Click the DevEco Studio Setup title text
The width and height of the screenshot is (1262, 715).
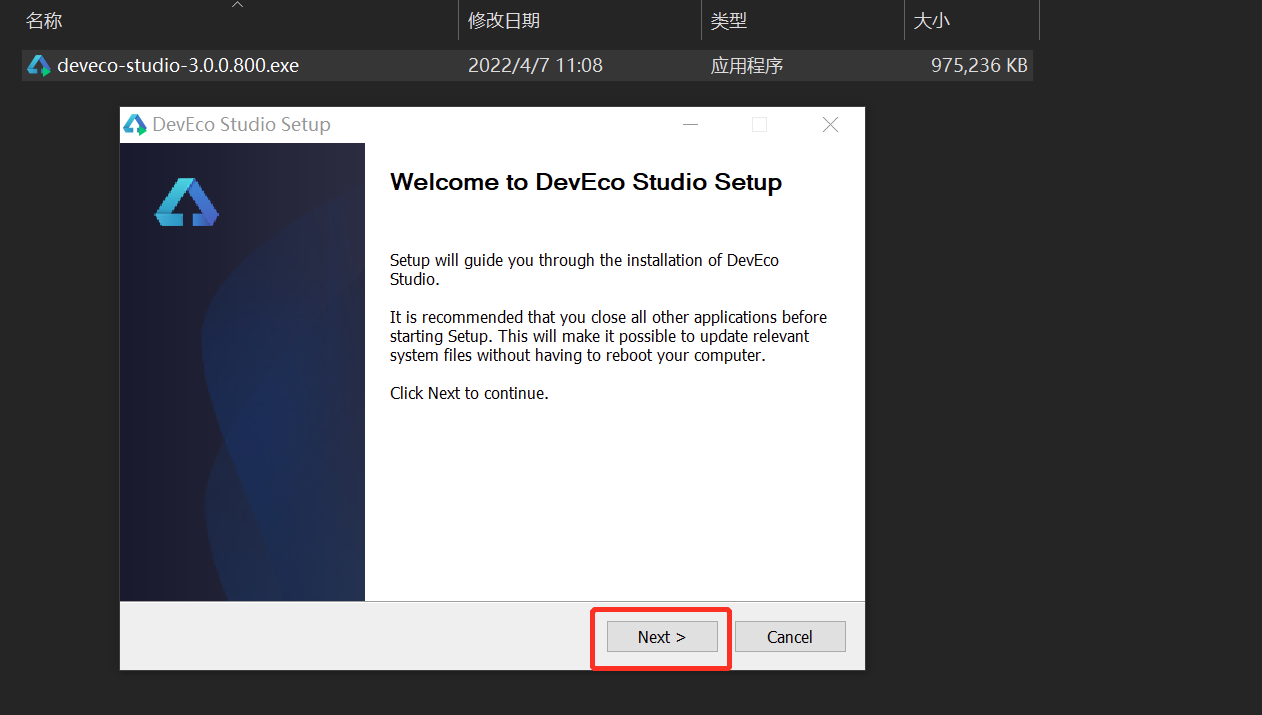241,125
